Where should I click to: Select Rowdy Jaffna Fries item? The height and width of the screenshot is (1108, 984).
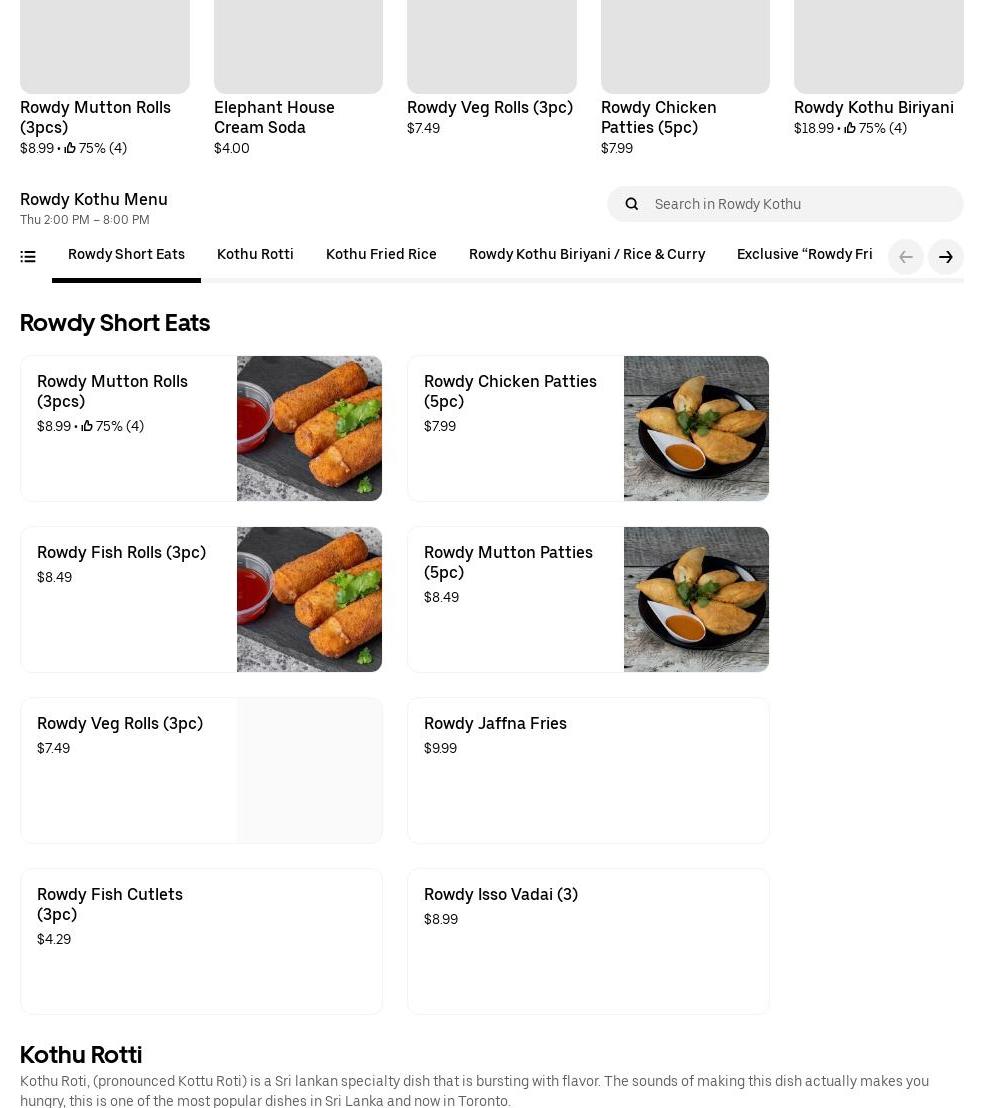tap(588, 770)
